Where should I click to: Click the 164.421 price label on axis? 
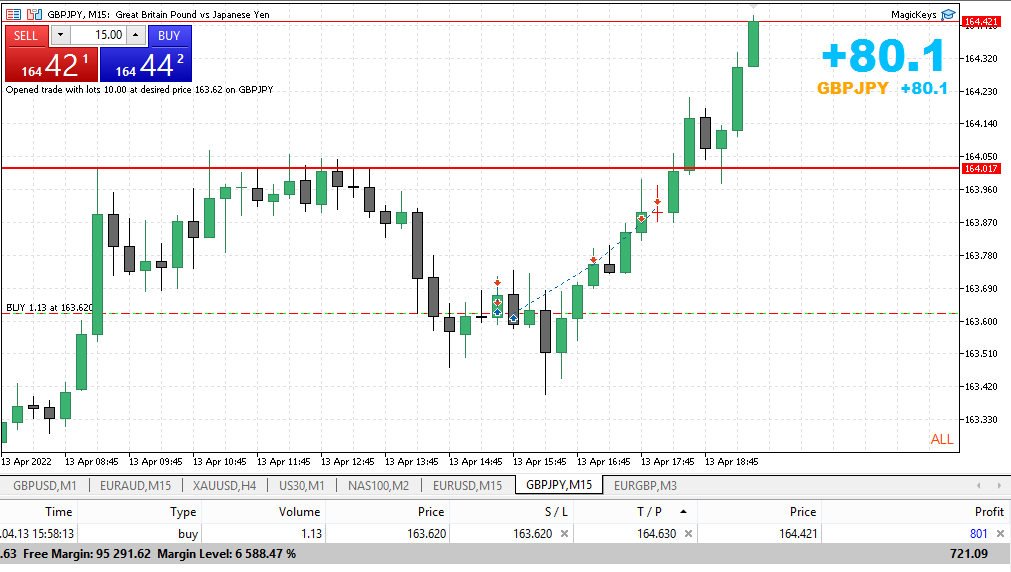(981, 22)
